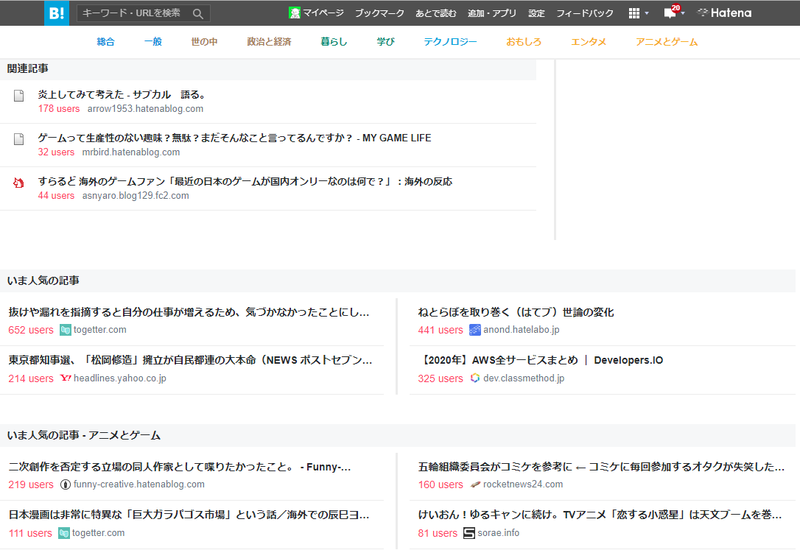Select the エンタメ category tab

tap(588, 42)
